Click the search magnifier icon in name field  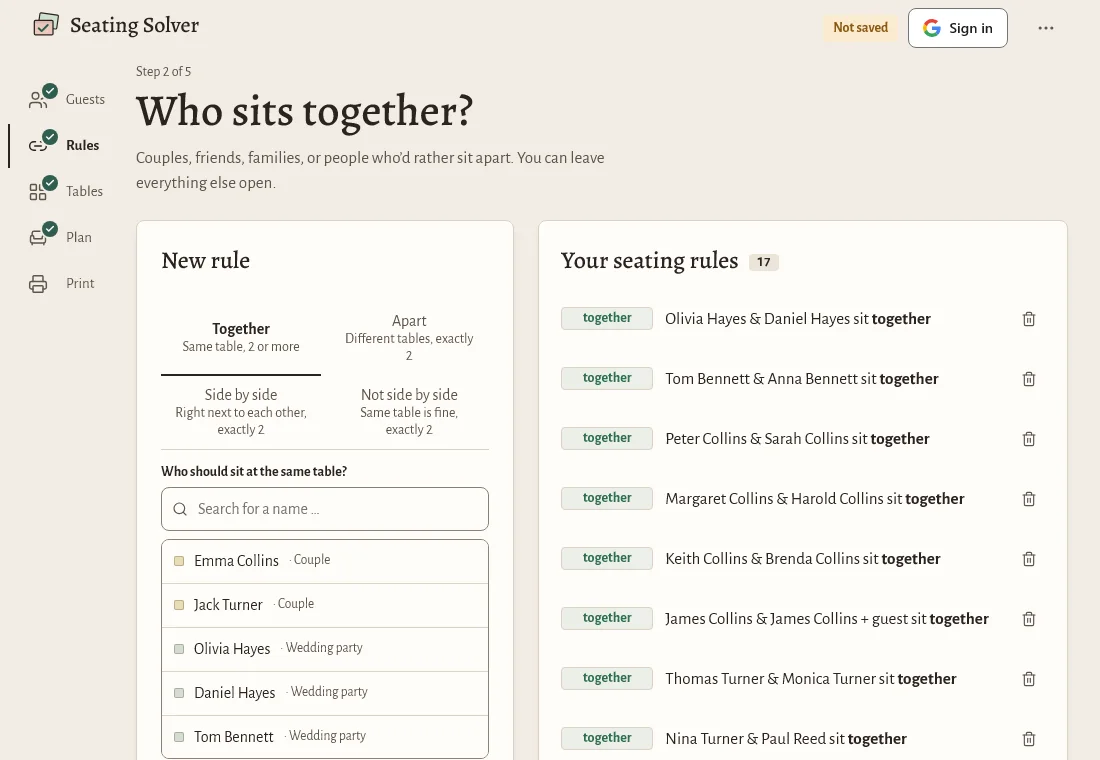pyautogui.click(x=180, y=509)
